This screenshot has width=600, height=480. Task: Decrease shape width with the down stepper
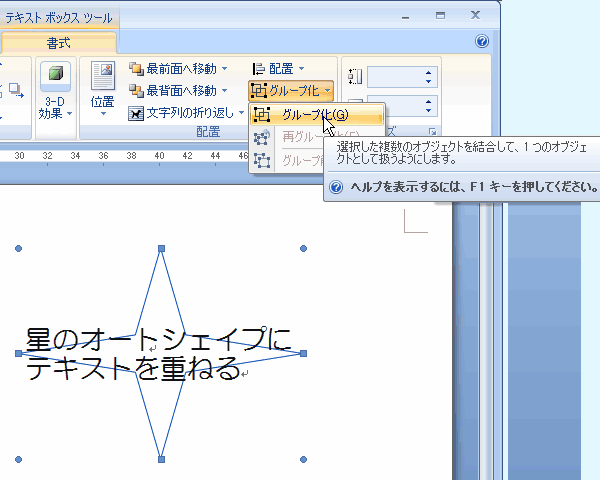point(429,110)
